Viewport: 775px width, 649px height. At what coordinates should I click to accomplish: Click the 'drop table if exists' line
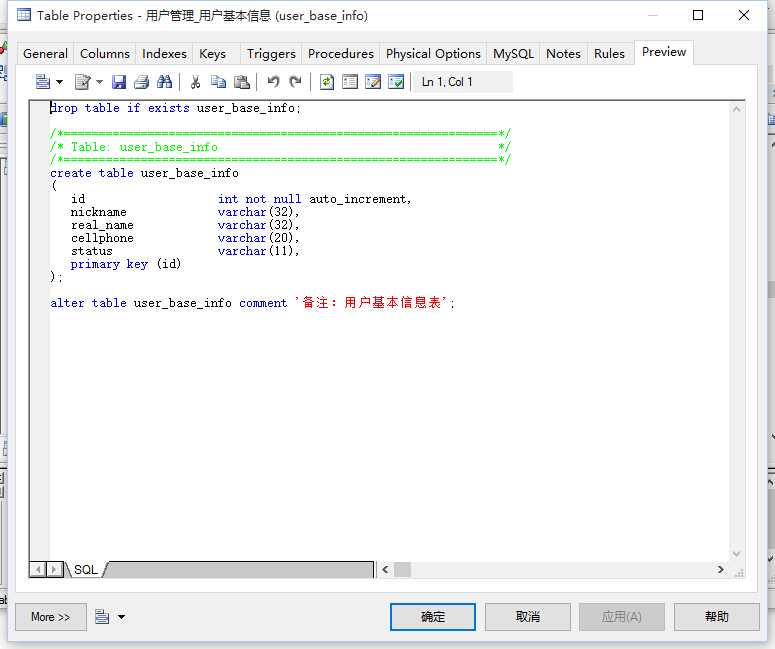pos(175,108)
